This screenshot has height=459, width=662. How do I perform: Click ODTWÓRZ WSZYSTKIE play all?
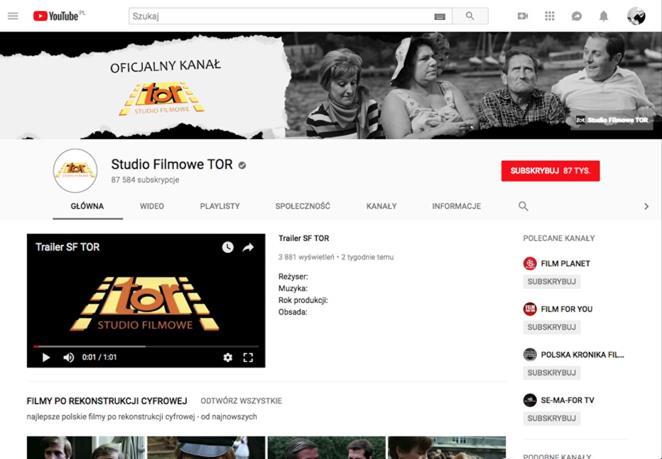(241, 401)
